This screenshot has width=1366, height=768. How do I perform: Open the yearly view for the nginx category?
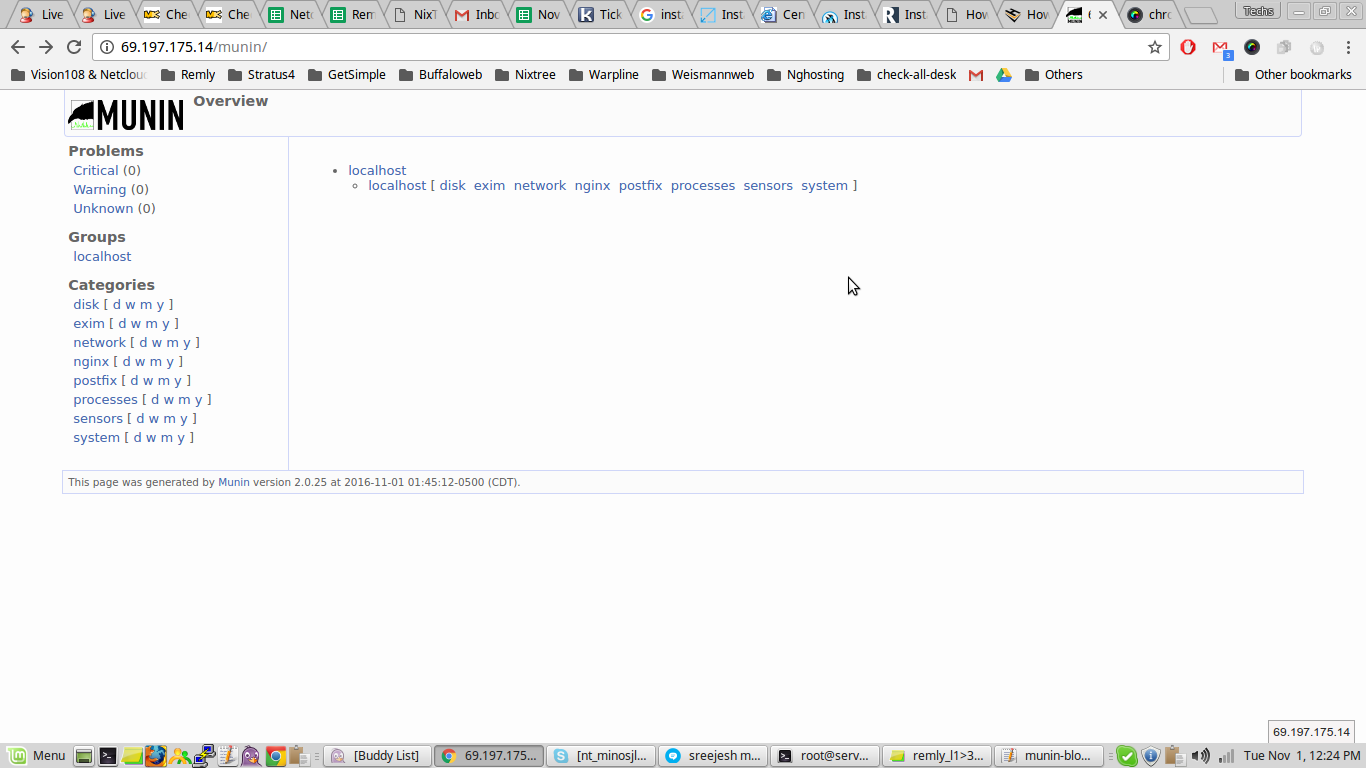[170, 362]
